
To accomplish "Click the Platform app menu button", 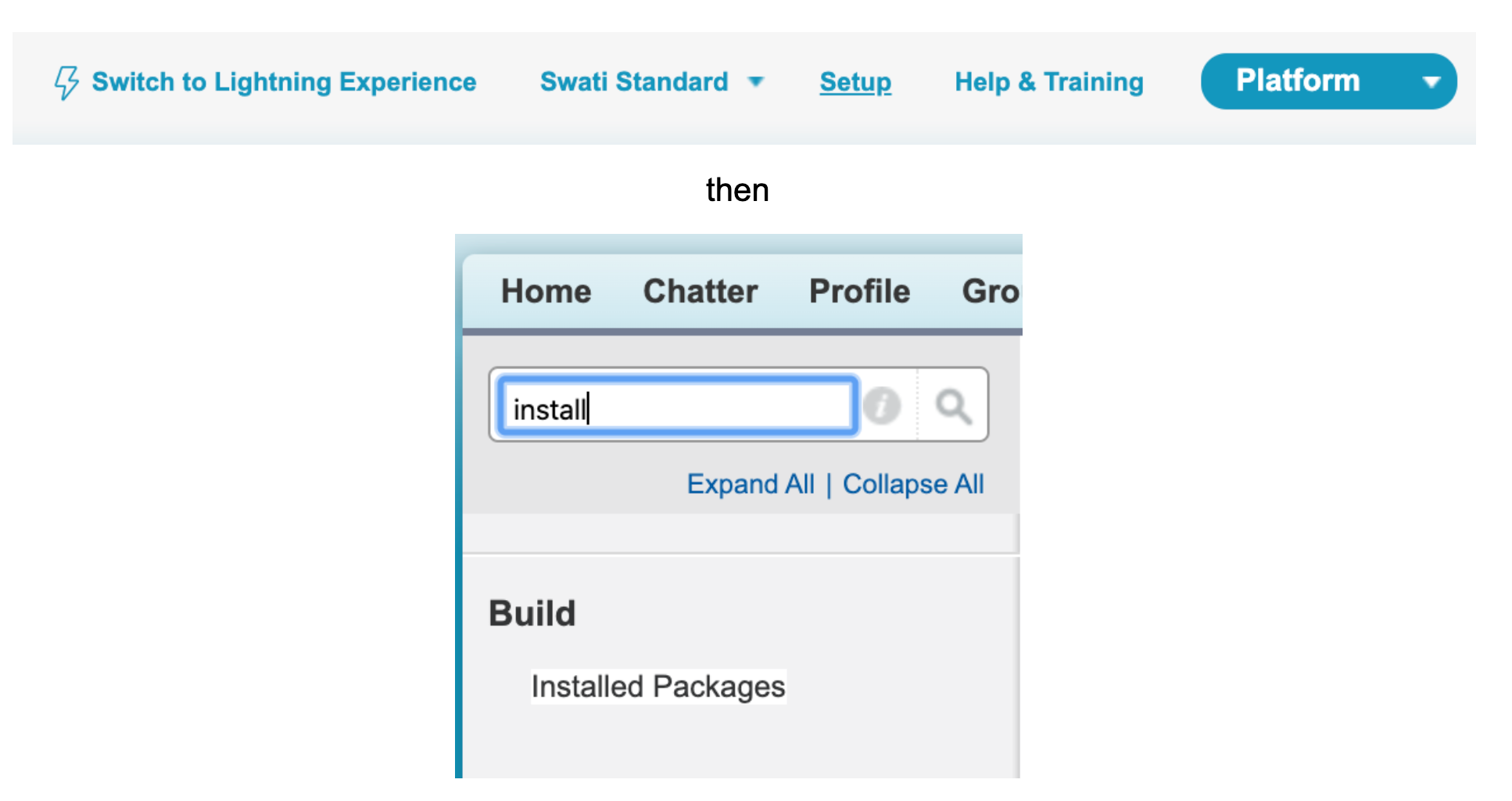I will pos(1298,81).
